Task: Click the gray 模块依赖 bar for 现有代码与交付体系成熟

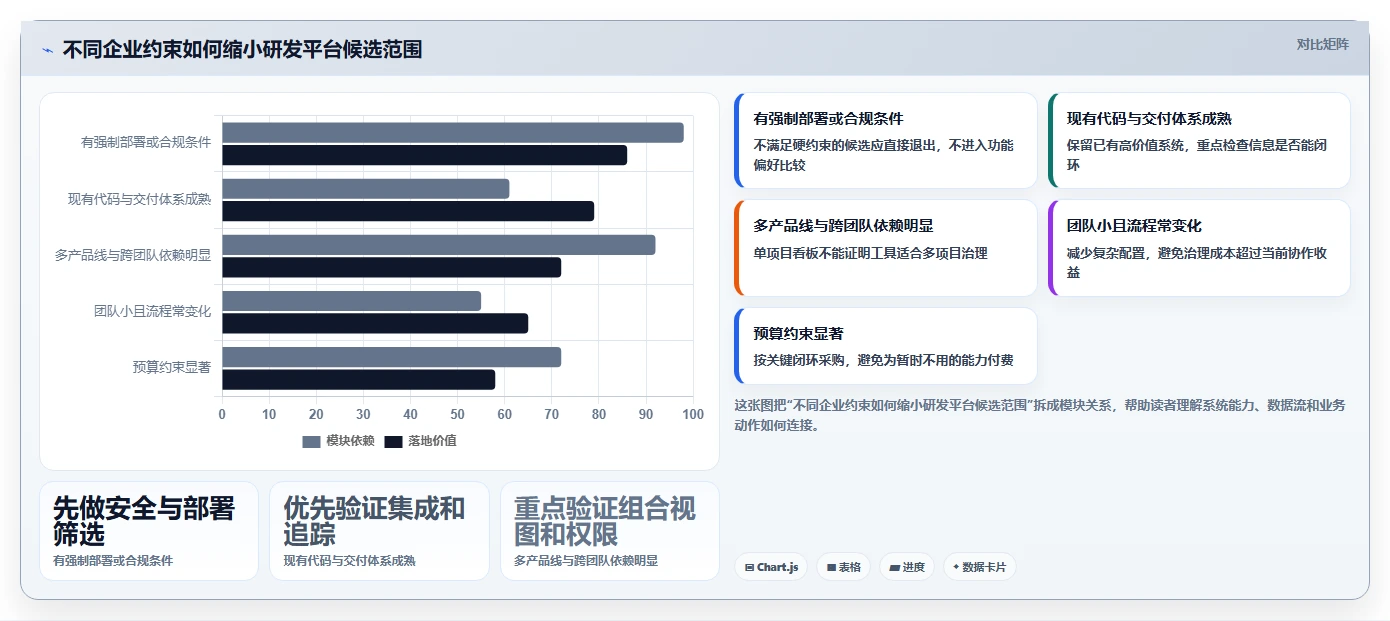Action: [365, 189]
